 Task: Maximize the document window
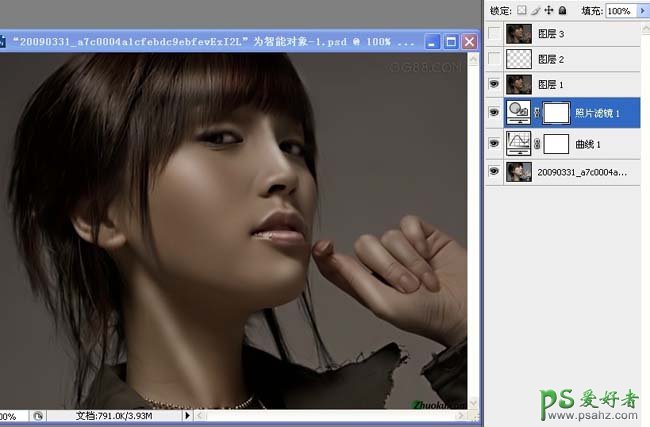click(450, 42)
